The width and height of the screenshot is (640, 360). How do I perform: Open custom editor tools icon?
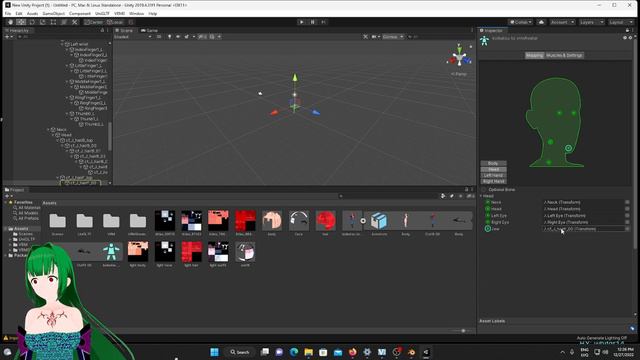tap(74, 22)
